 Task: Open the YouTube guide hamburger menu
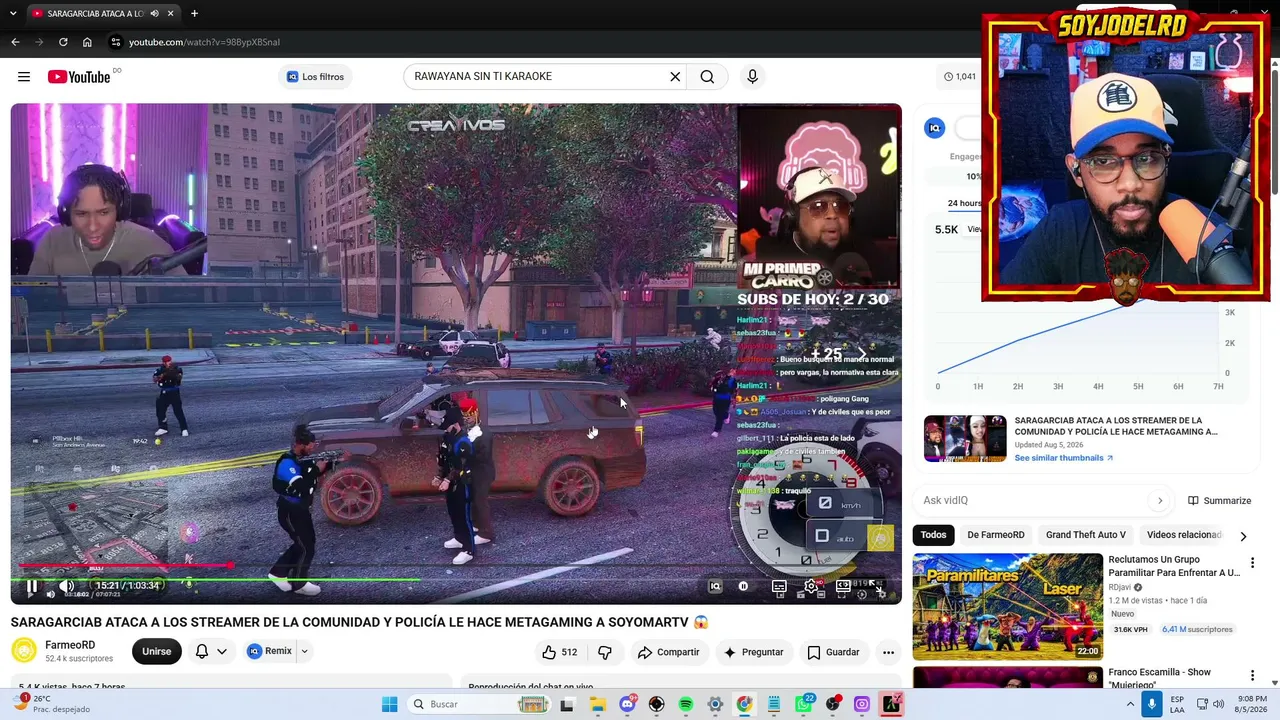click(x=23, y=77)
